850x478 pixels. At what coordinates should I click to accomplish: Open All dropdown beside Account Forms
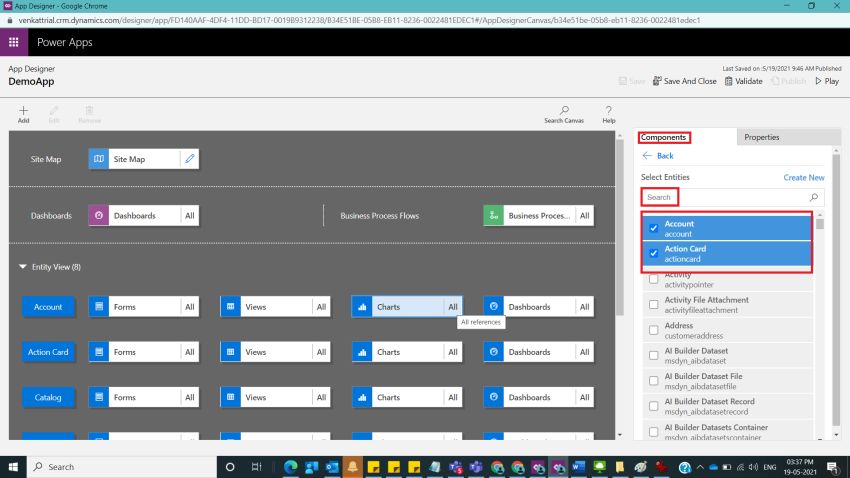pyautogui.click(x=189, y=307)
